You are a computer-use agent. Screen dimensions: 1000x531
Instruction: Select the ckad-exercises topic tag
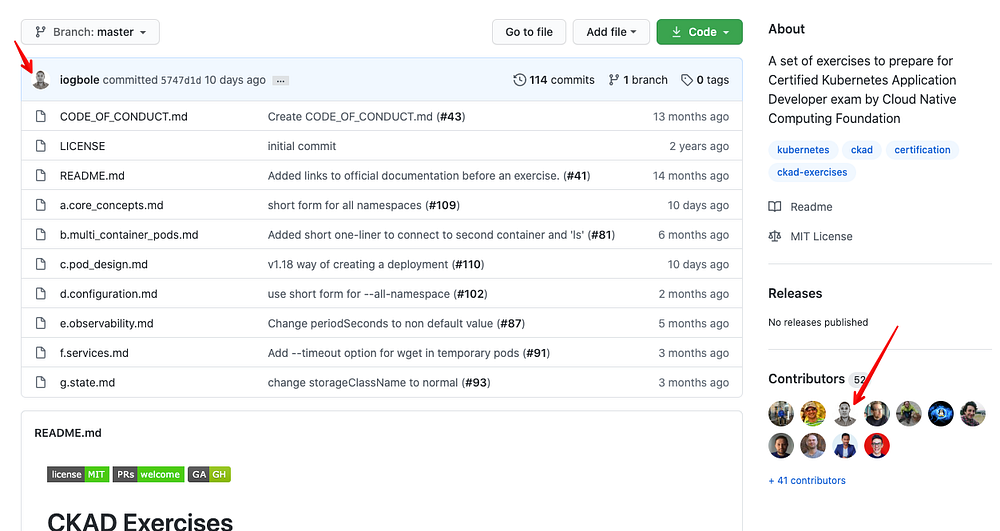coord(812,172)
